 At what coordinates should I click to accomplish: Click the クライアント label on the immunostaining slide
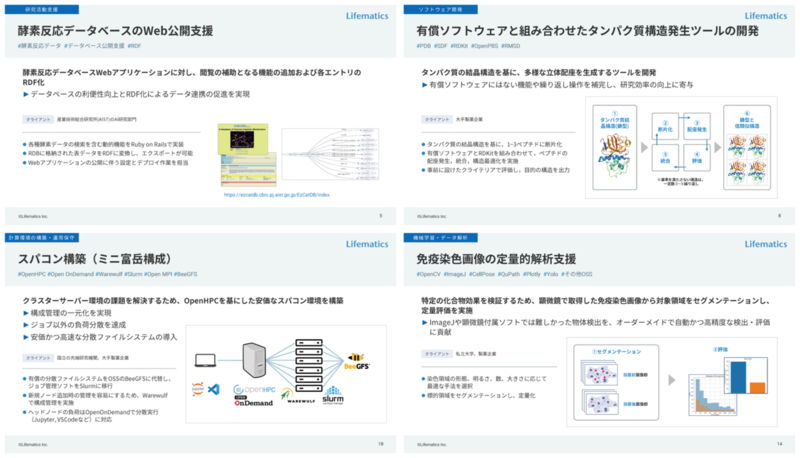pos(437,354)
